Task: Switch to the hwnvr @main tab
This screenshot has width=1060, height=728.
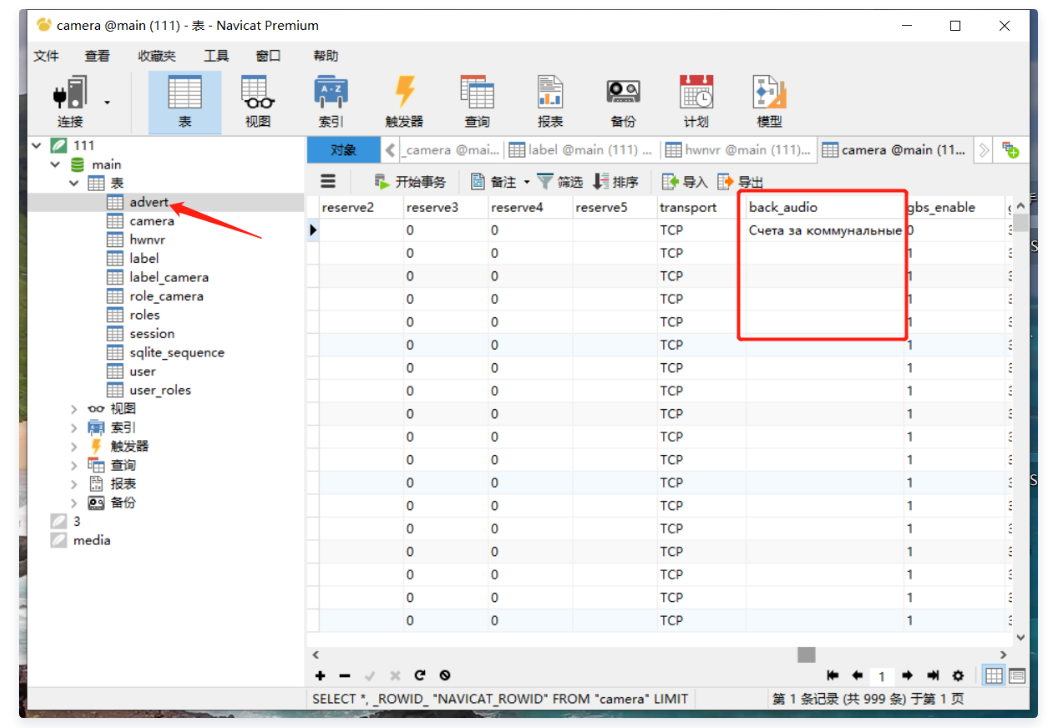Action: (738, 150)
